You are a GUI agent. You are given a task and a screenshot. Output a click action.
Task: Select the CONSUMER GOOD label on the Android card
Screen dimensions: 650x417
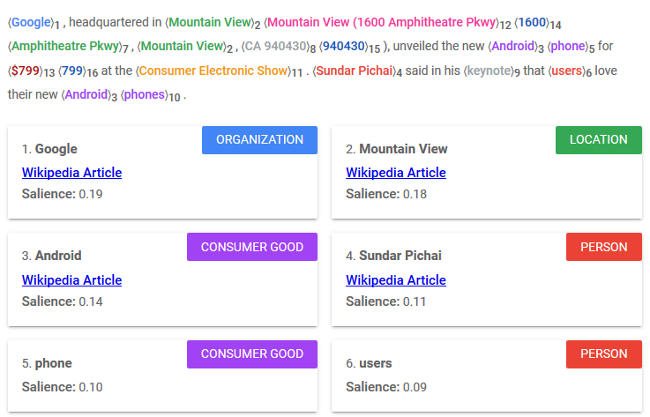252,247
